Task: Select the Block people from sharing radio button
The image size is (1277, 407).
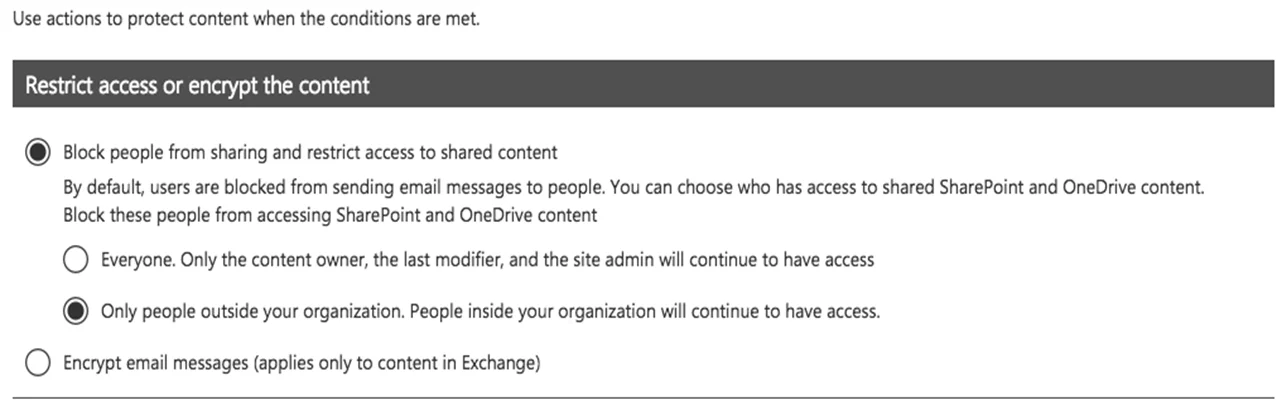Action: tap(38, 152)
